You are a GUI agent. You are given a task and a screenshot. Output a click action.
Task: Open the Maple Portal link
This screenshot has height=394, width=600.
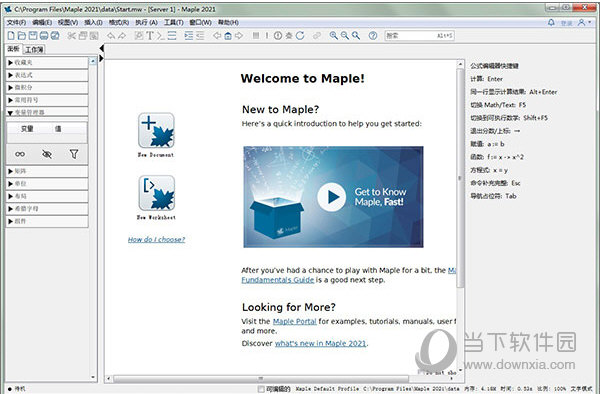(295, 321)
